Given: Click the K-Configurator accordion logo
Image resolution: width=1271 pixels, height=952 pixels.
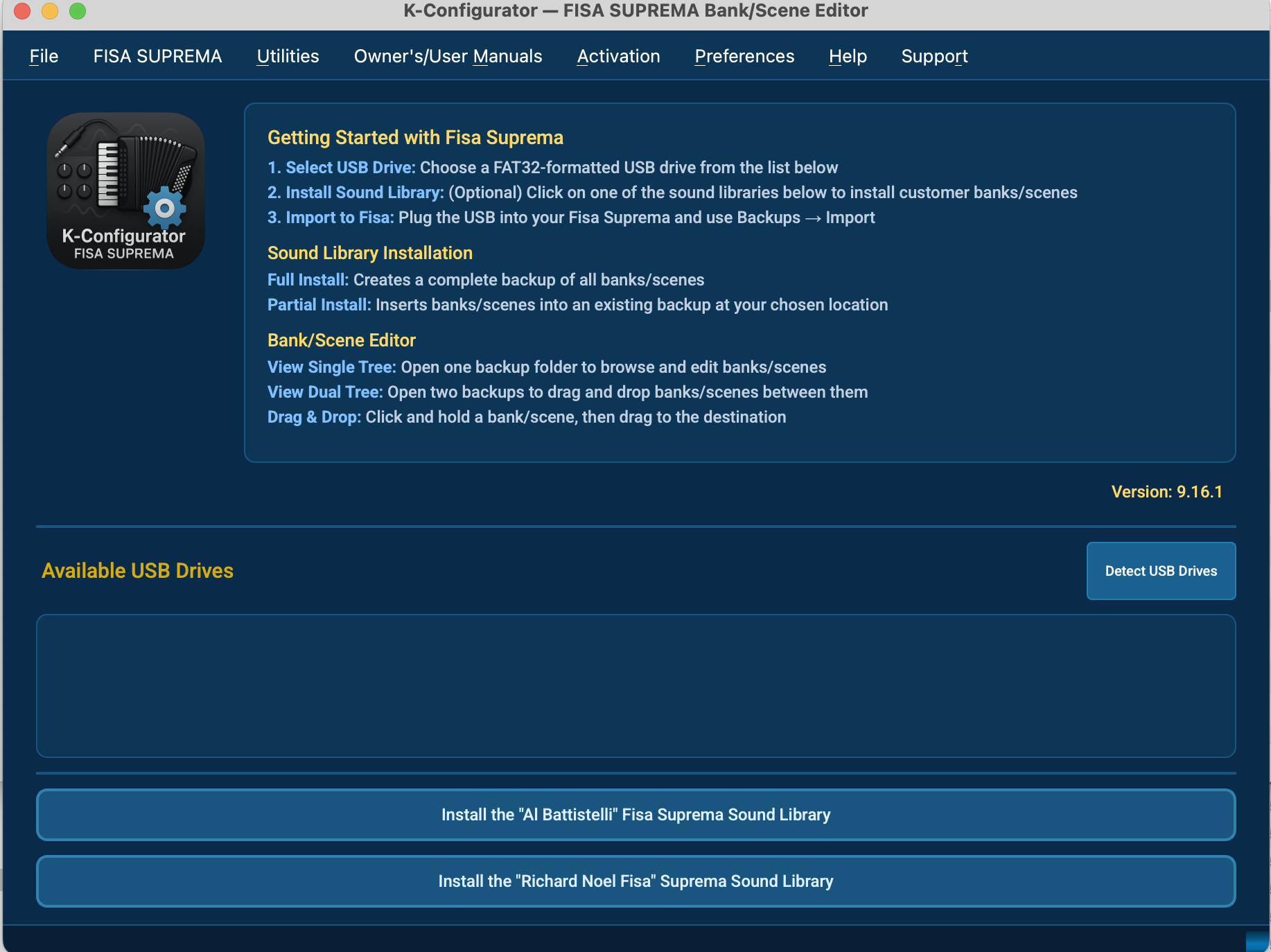Looking at the screenshot, I should (x=125, y=191).
